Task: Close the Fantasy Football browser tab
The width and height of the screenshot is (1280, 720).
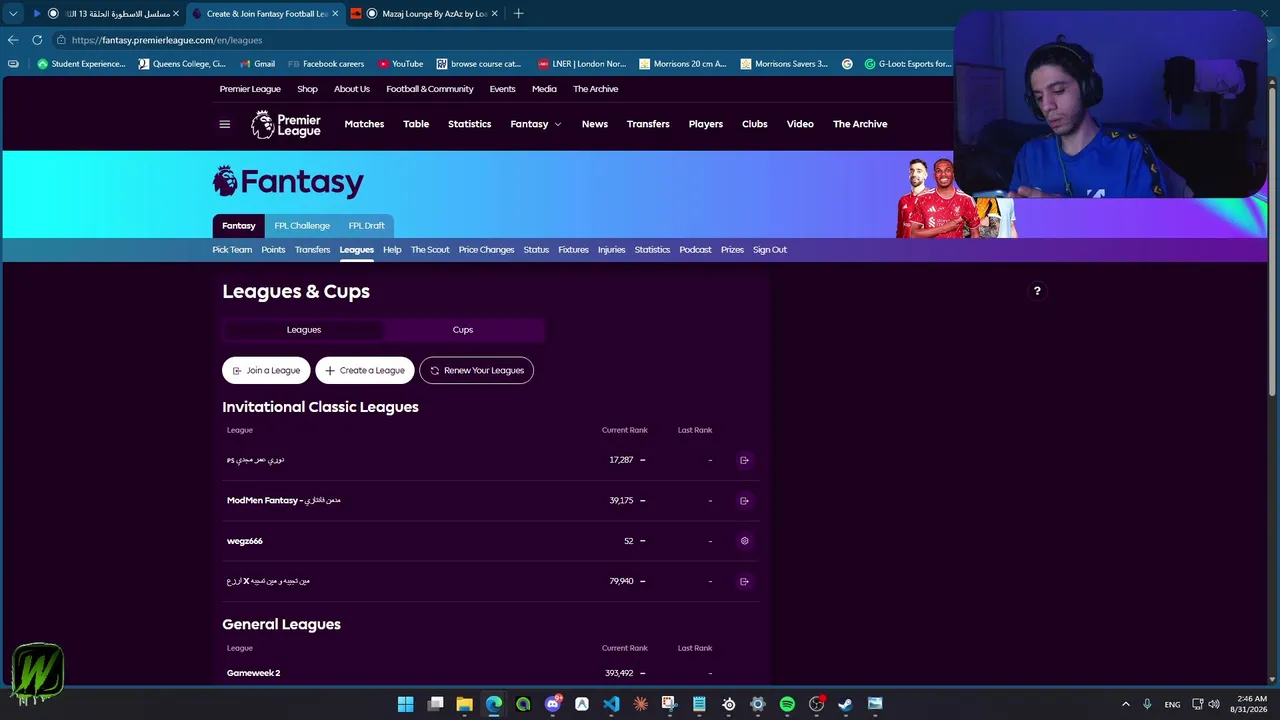Action: click(335, 14)
